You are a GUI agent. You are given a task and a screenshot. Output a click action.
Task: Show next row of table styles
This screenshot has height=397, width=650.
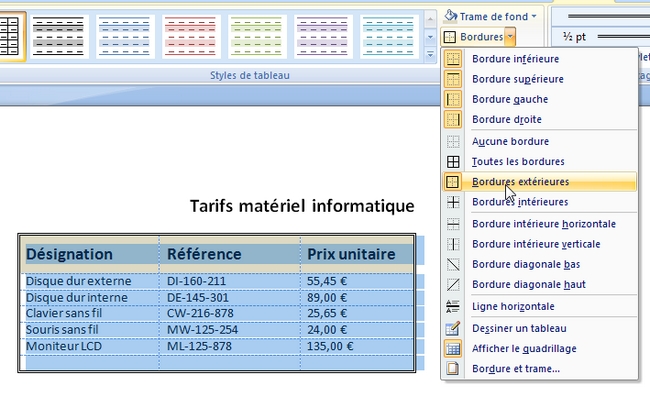430,37
